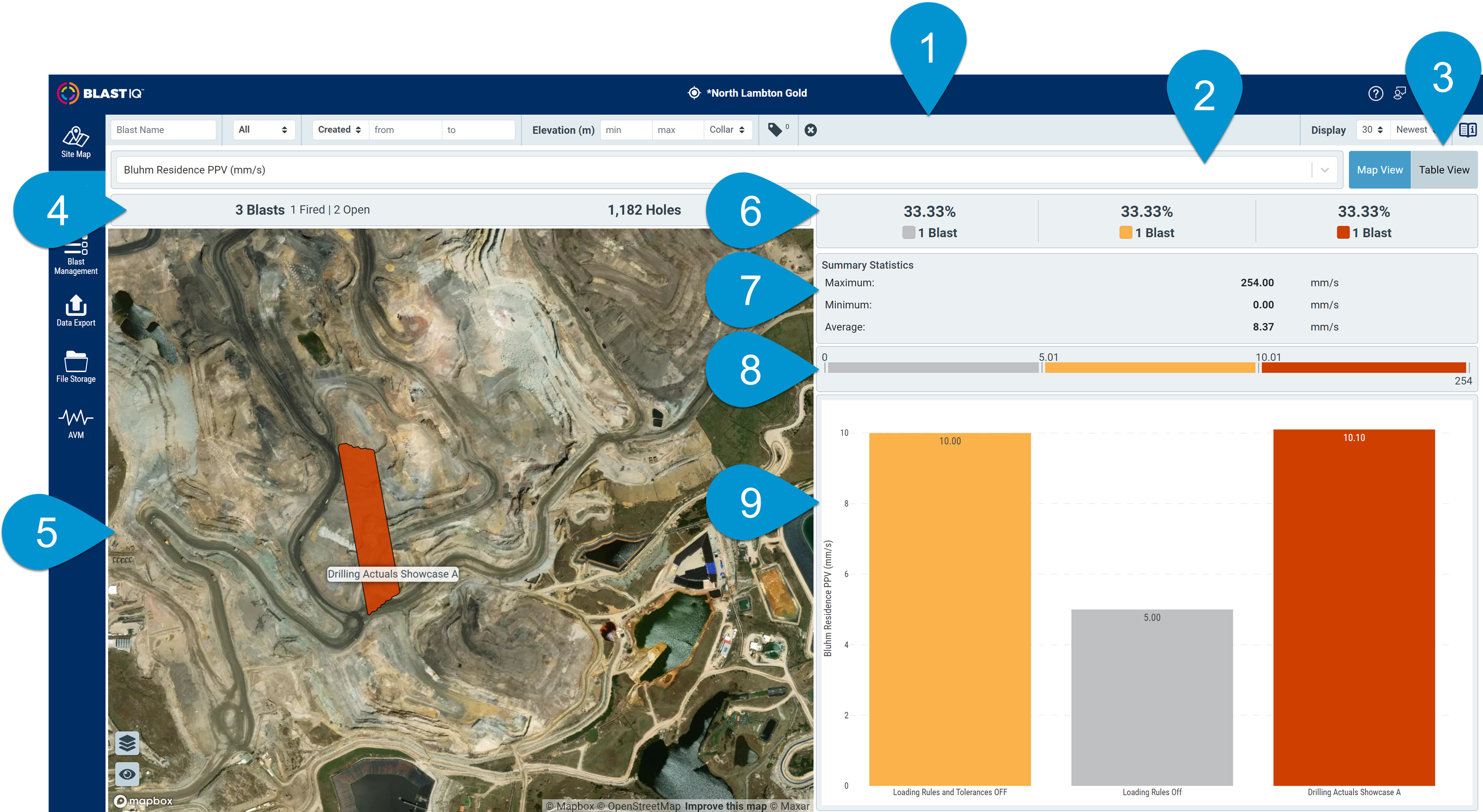Open the Created date type dropdown
Image resolution: width=1483 pixels, height=812 pixels.
click(x=339, y=130)
